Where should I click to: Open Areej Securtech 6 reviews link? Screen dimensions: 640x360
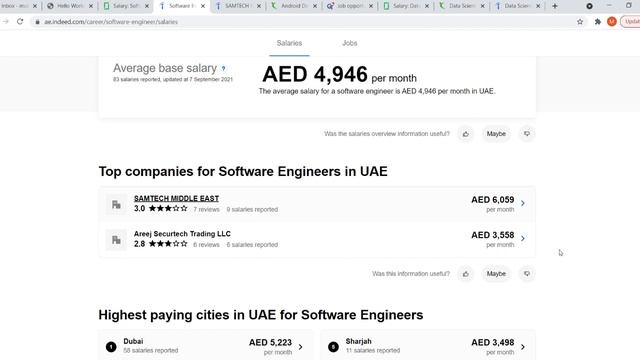pos(206,245)
